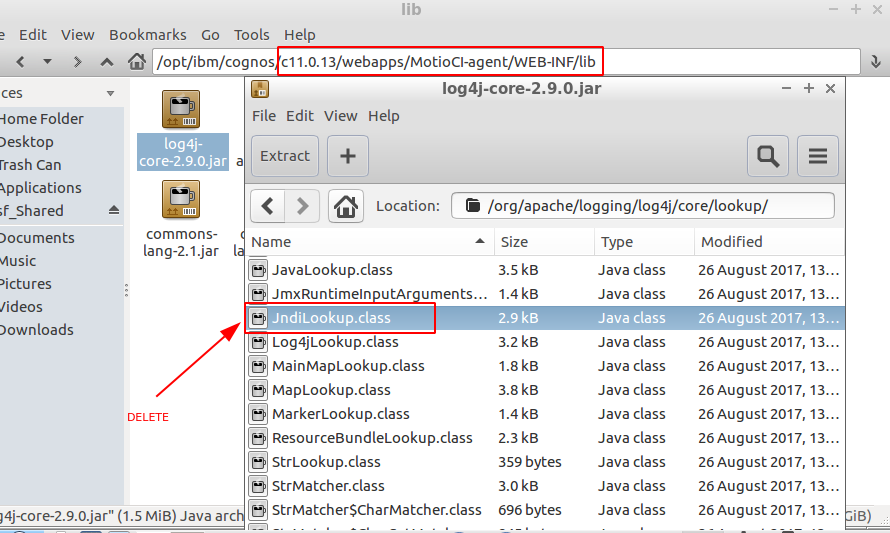Viewport: 890px width, 533px height.
Task: Open Bookmarks menu
Action: (x=148, y=35)
